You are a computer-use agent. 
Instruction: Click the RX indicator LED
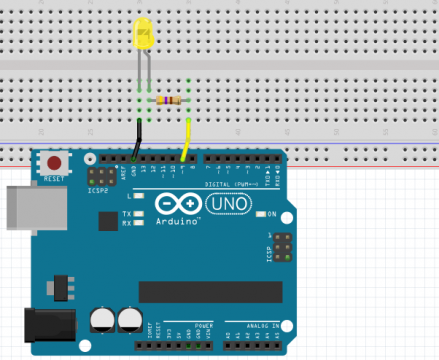click(139, 223)
